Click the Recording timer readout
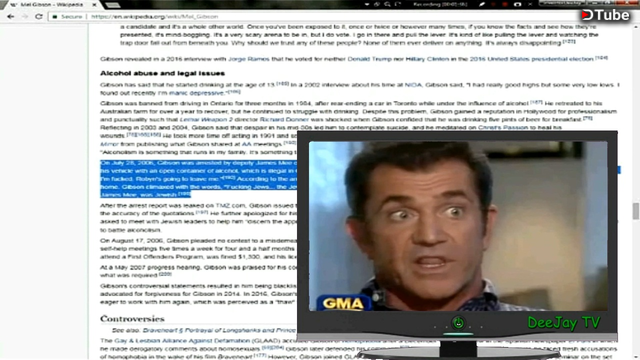640x360 pixels. click(x=440, y=4)
